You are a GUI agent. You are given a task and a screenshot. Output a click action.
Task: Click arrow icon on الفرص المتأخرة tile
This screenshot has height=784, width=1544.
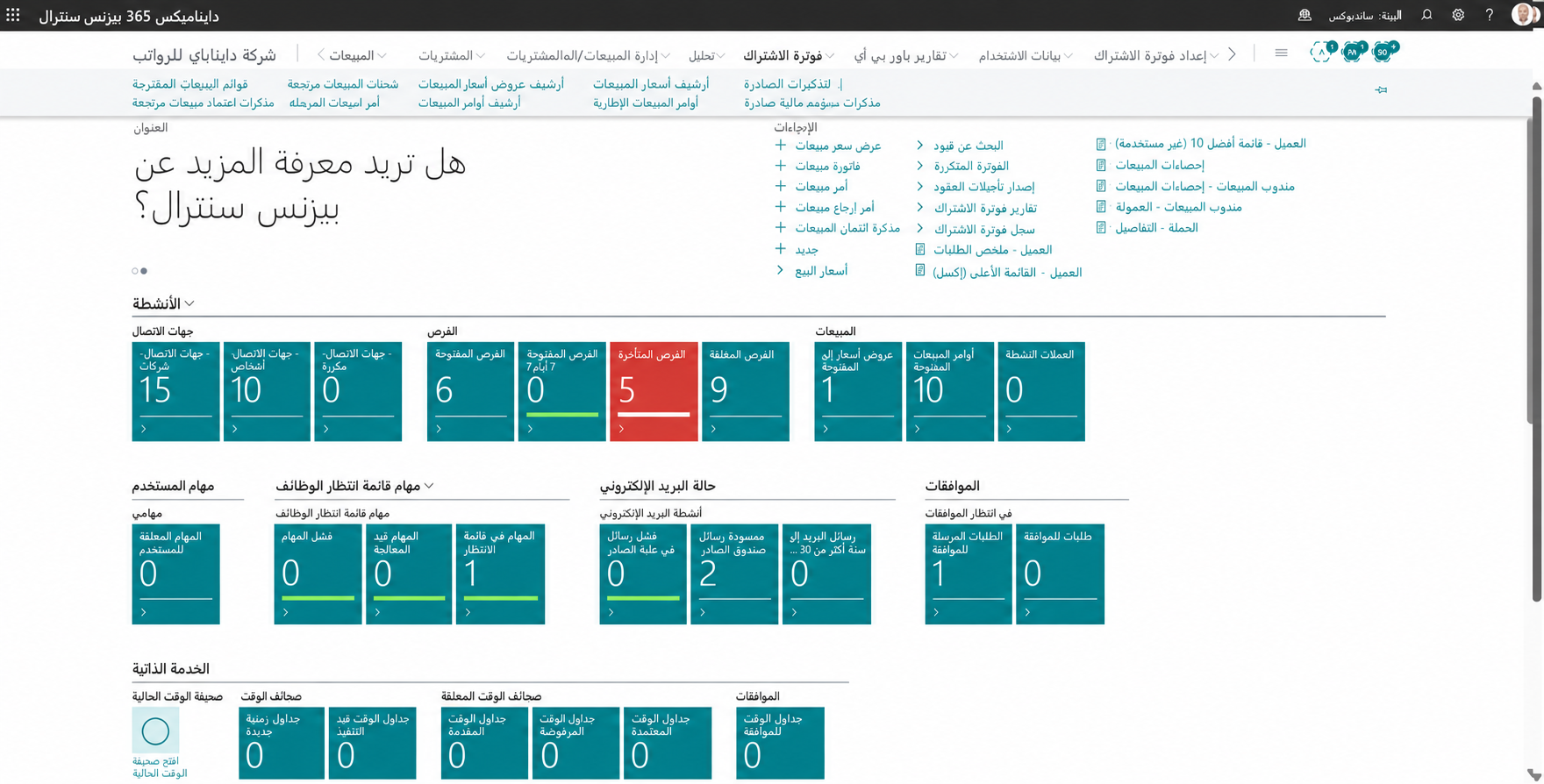tap(621, 429)
